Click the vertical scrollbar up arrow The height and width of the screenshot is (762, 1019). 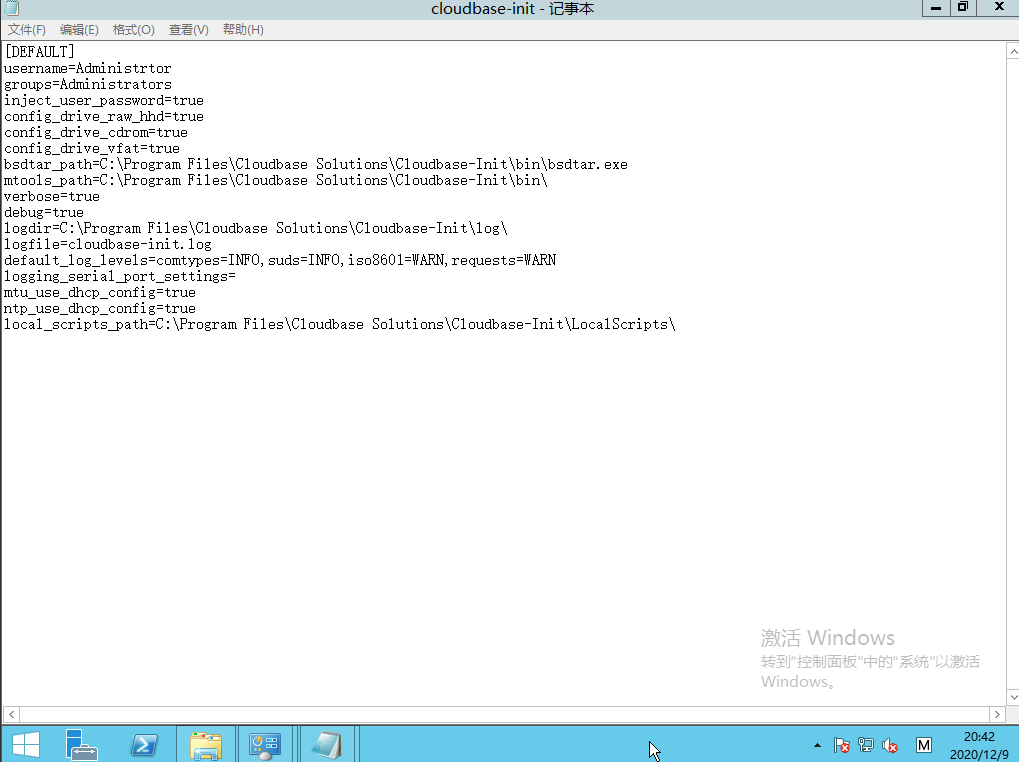click(x=1012, y=51)
